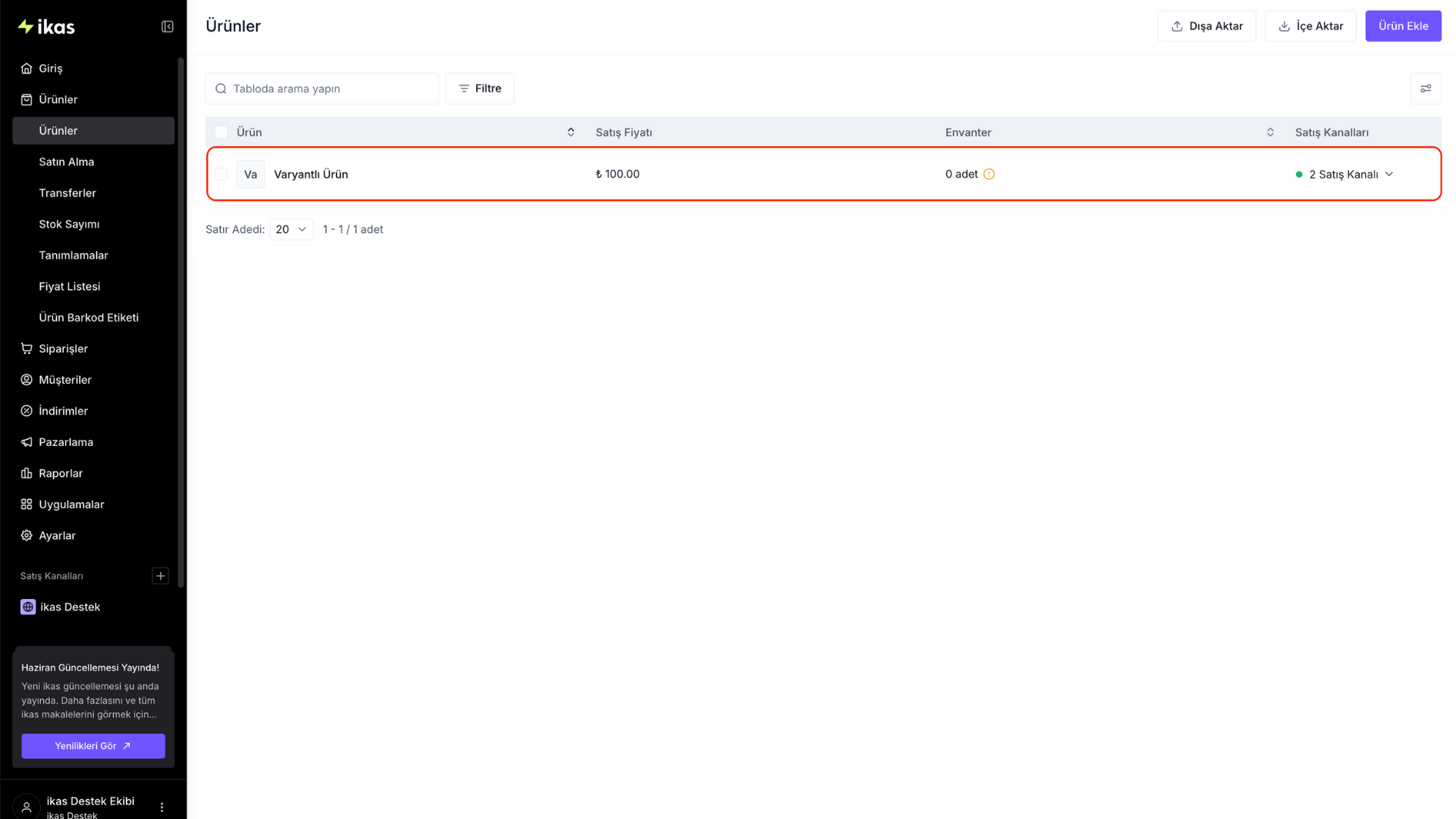Expand the 2 Satış Kanalı dropdown
The width and height of the screenshot is (1456, 819).
click(x=1345, y=174)
